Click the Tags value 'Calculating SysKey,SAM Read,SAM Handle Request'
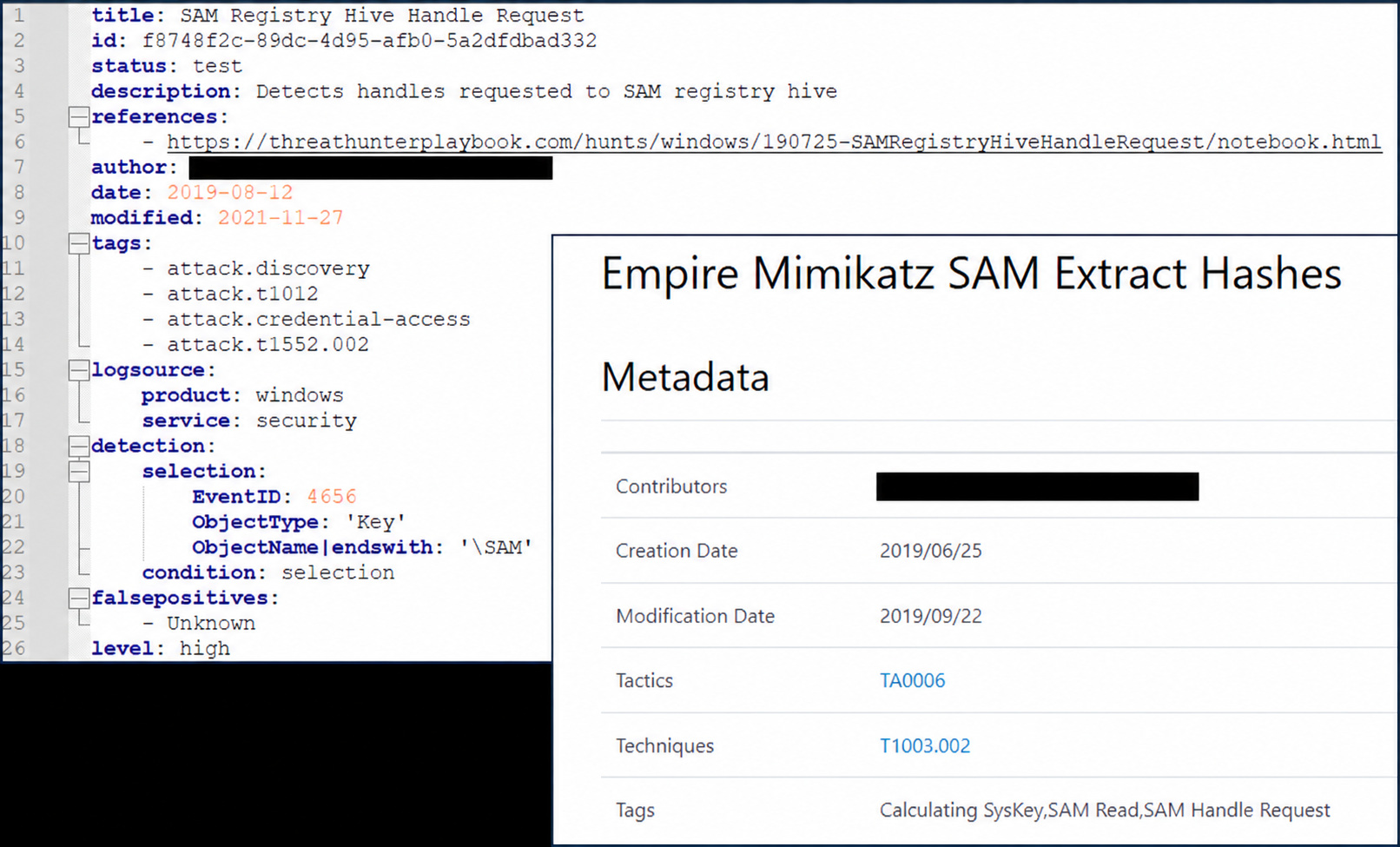This screenshot has height=847, width=1400. point(1105,811)
